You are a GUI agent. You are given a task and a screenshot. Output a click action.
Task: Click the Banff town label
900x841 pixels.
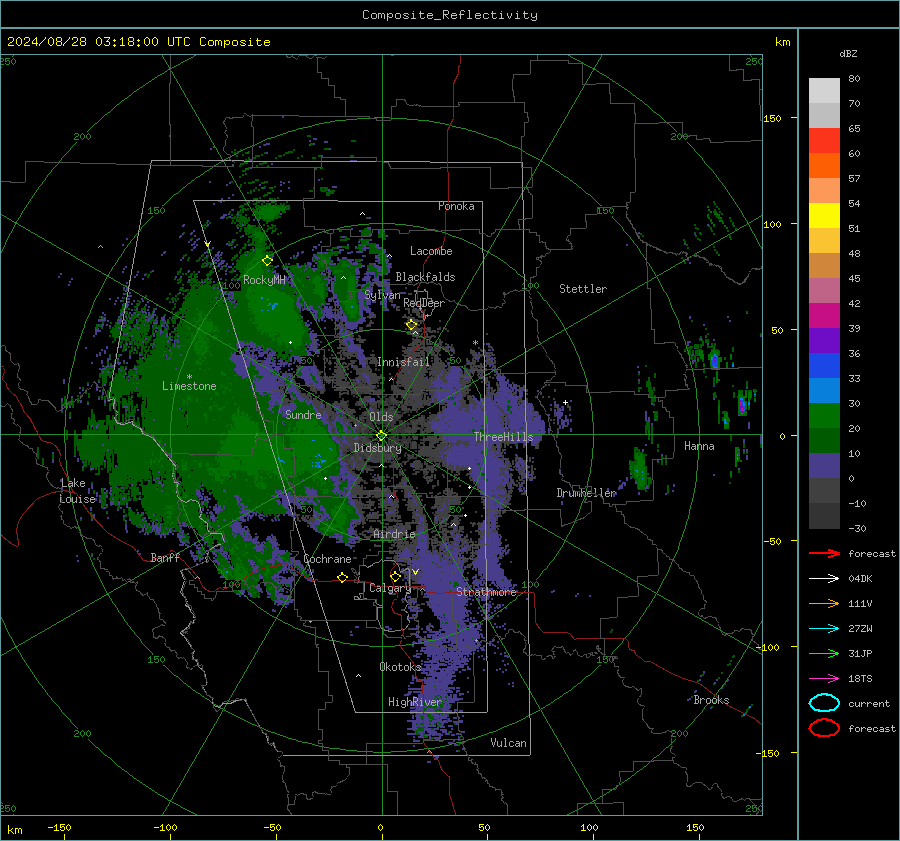coord(165,558)
